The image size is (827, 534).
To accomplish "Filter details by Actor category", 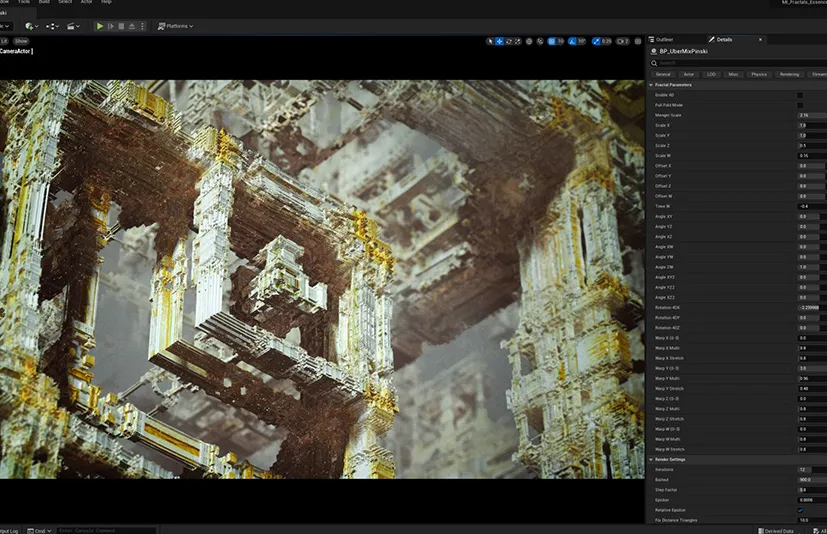I will click(x=689, y=74).
